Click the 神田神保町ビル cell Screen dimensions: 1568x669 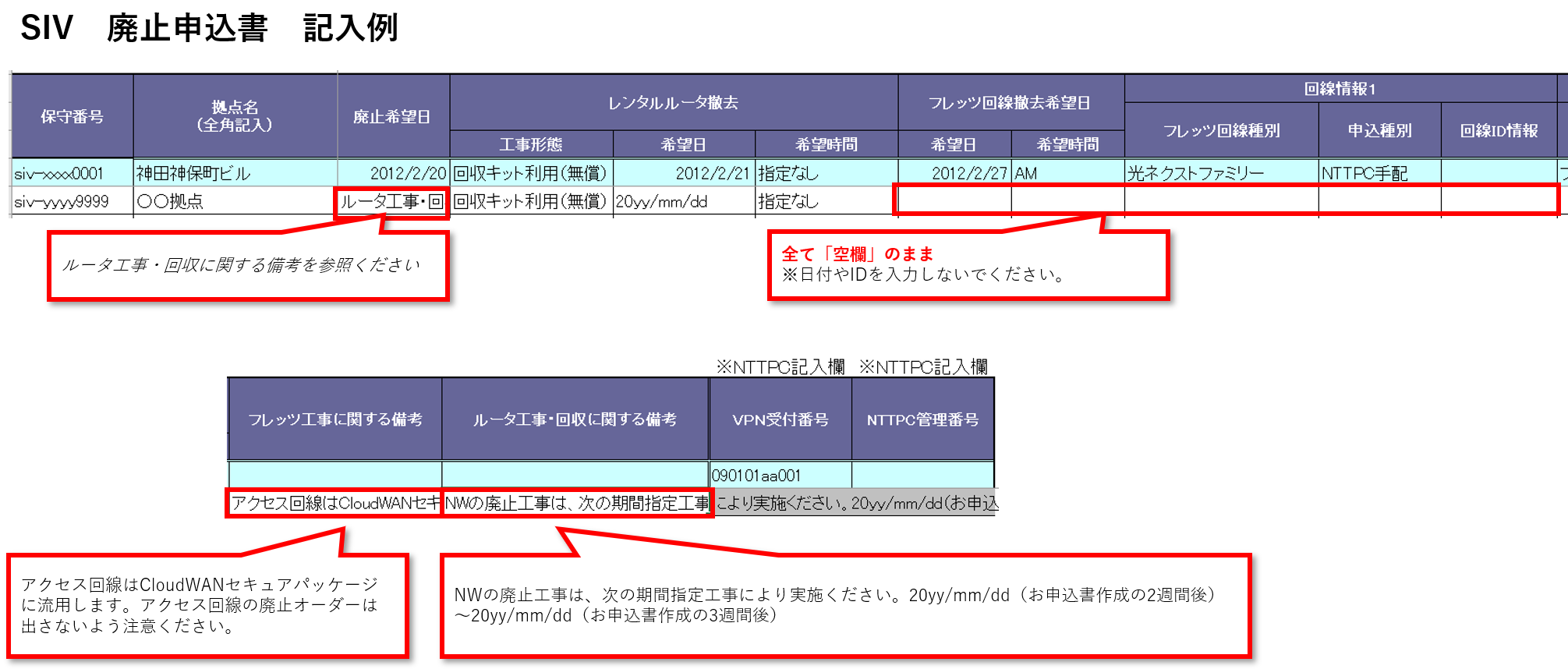tap(235, 173)
